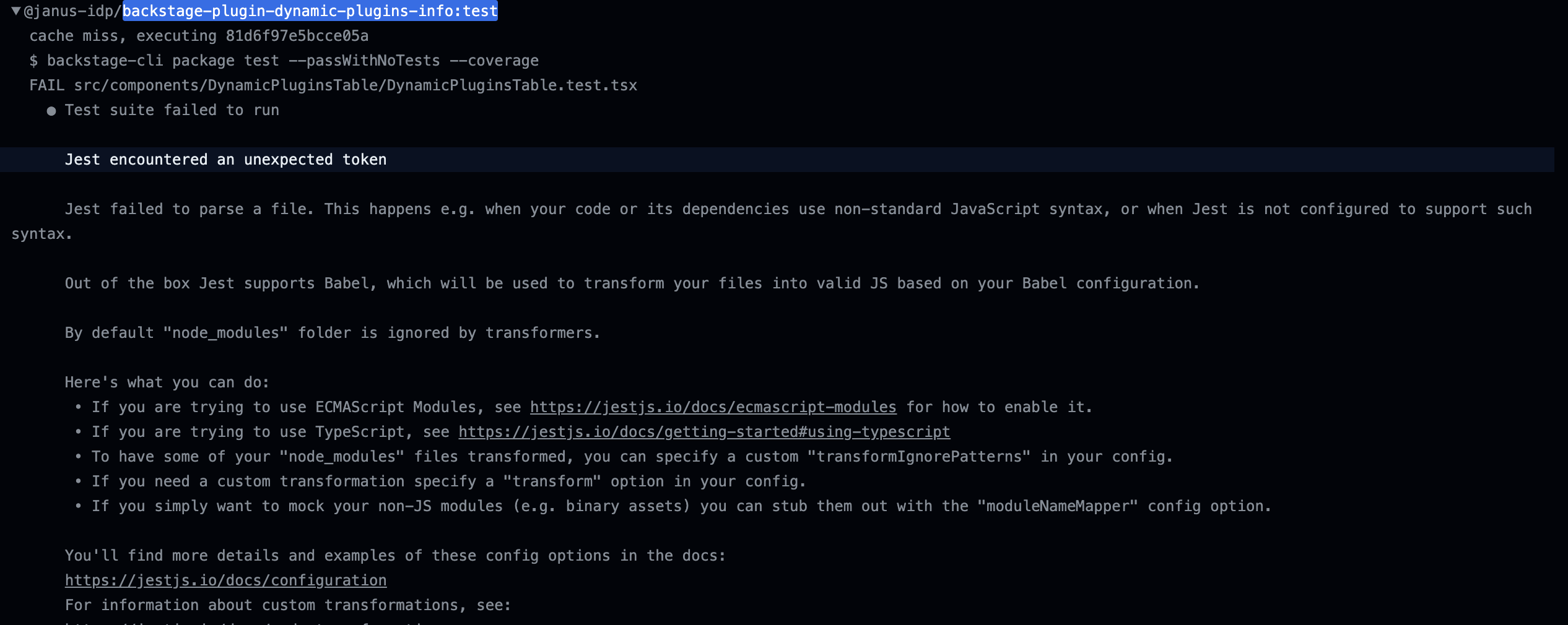Click the "moduleNameMapper" config option line
The height and width of the screenshot is (625, 1568).
click(681, 506)
